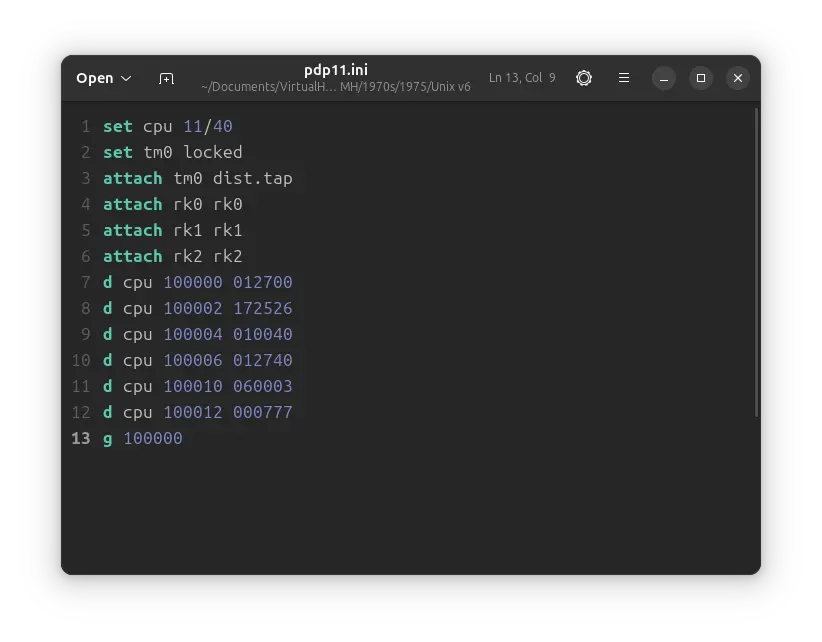The height and width of the screenshot is (642, 822).
Task: Open the hamburger main menu
Action: (624, 78)
